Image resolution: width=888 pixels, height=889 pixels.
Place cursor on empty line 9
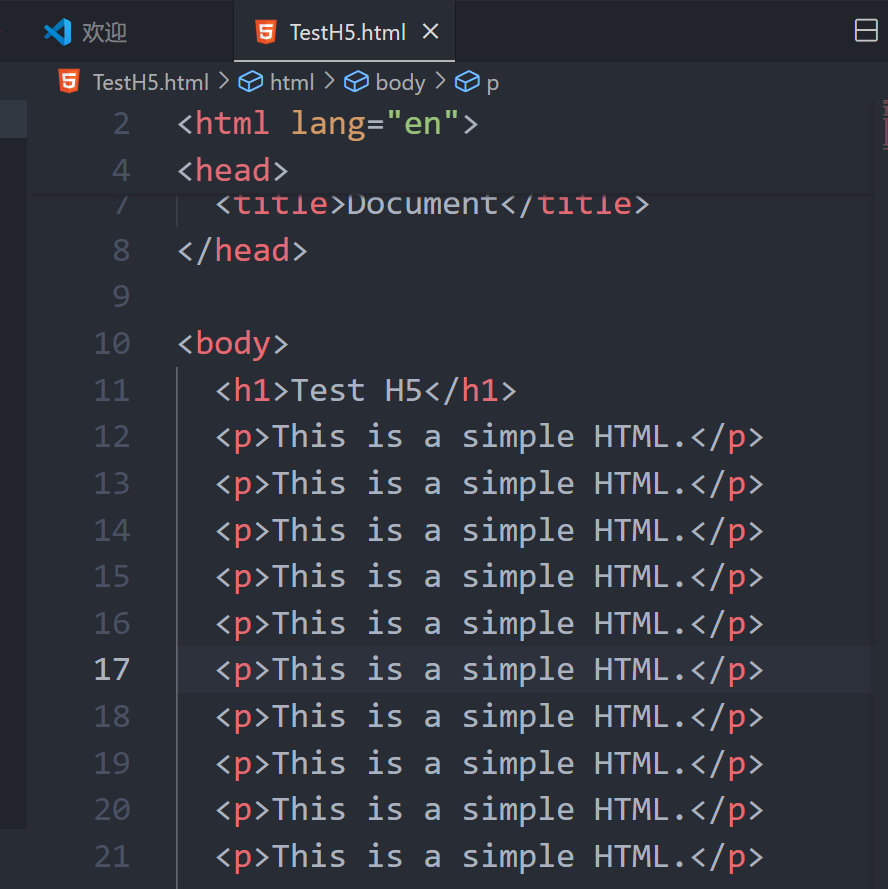click(525, 297)
